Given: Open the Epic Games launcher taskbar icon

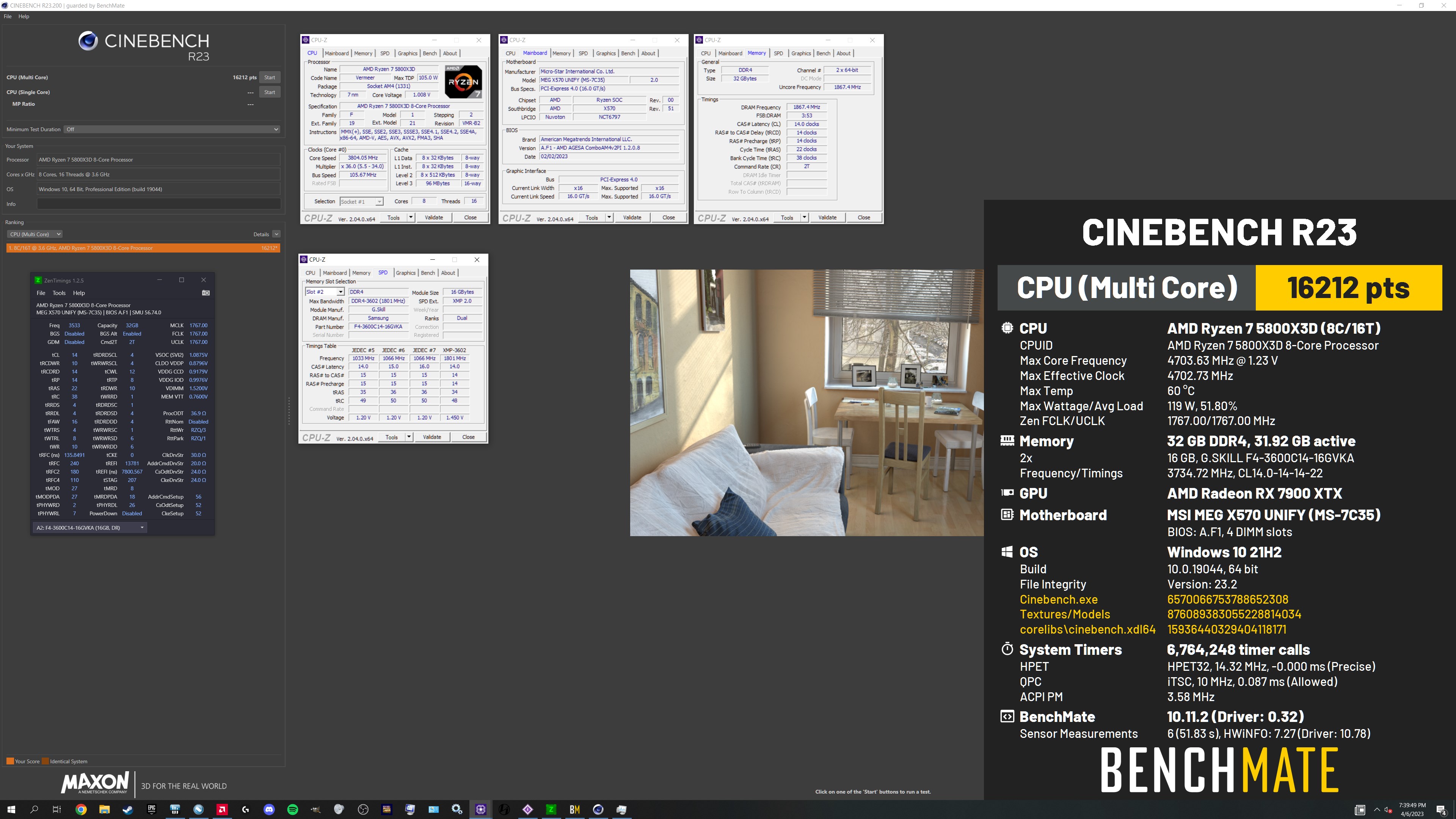Looking at the screenshot, I should [152, 810].
